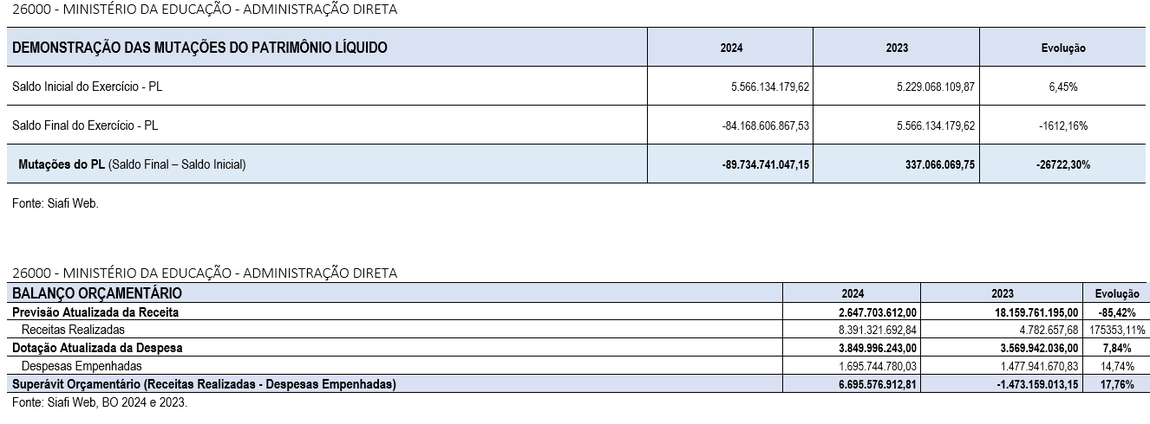
Task: Select the -84.168.606.867,53 value cell
Action: (x=765, y=126)
